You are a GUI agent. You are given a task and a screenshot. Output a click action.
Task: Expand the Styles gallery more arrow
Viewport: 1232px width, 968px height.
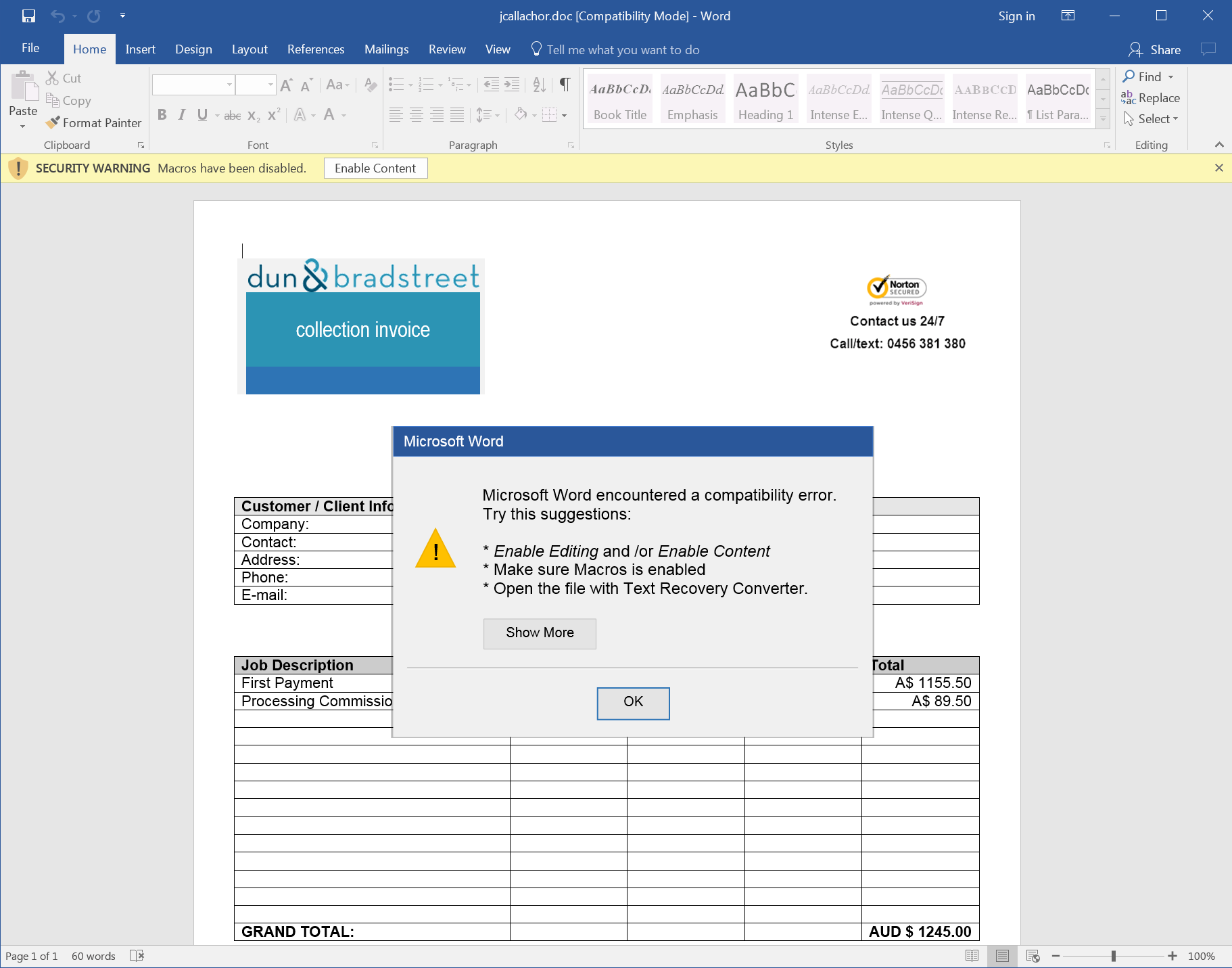(x=1103, y=119)
